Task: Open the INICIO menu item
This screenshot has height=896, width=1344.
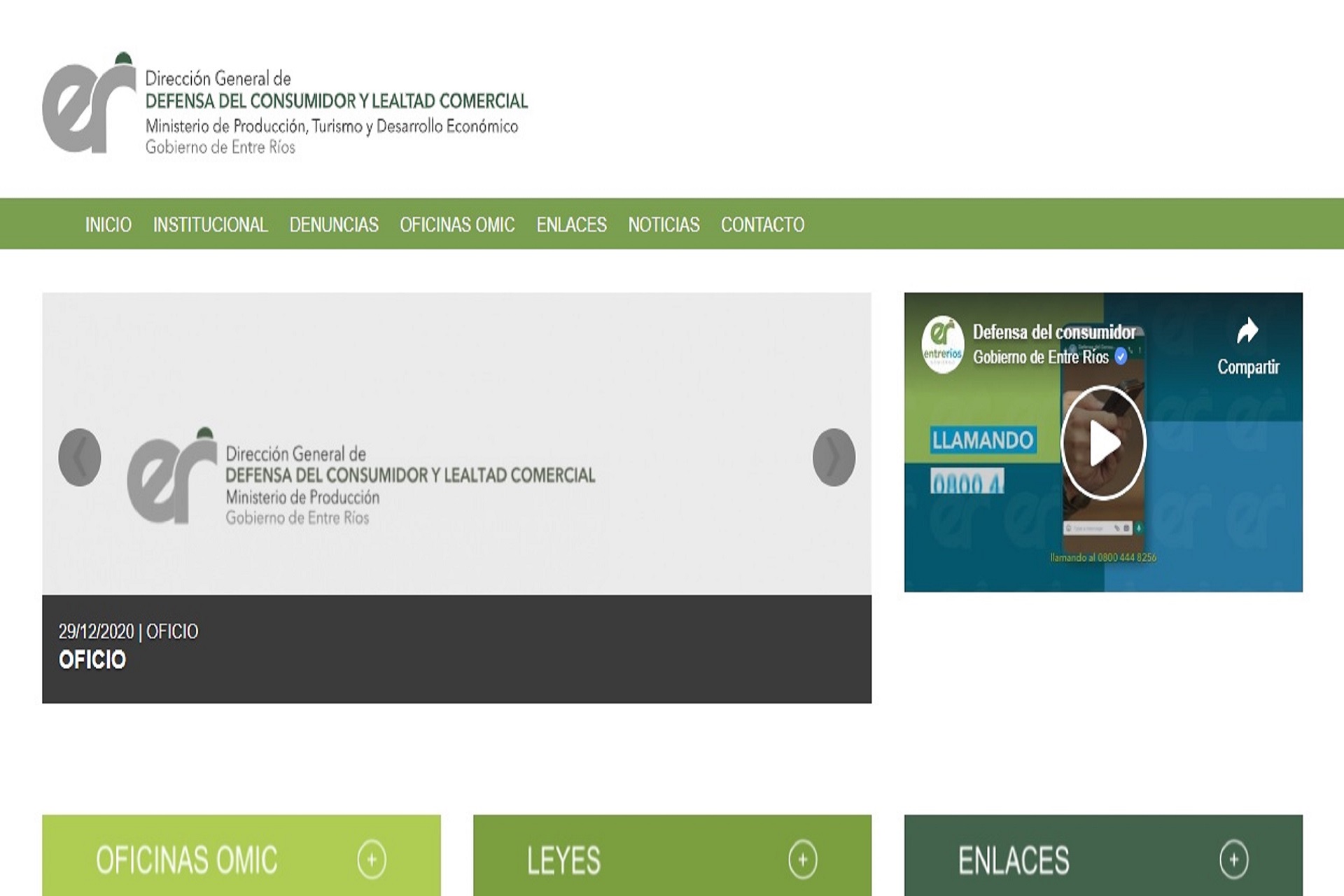Action: click(108, 225)
